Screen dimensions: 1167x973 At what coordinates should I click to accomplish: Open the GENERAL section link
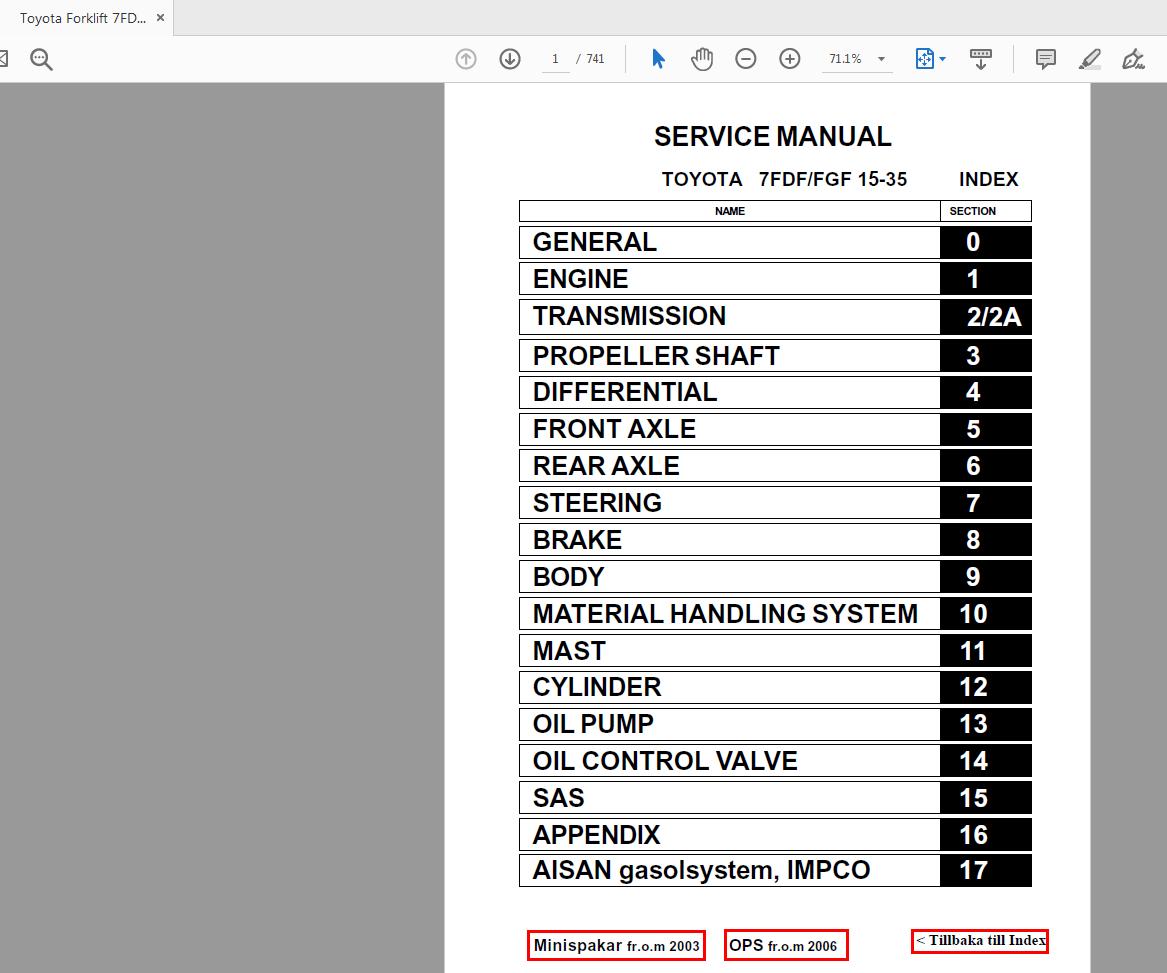(729, 242)
